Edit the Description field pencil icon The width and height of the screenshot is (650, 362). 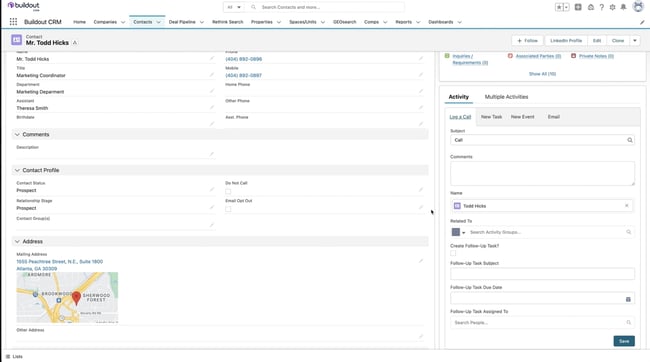point(212,154)
